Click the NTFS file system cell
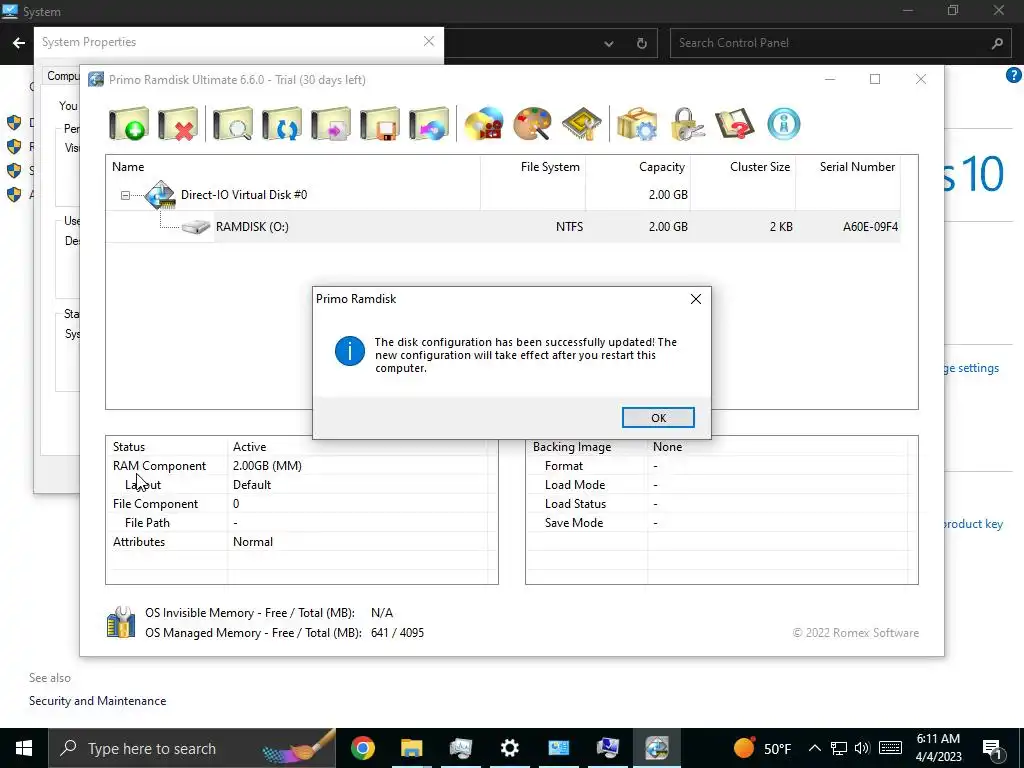Image resolution: width=1024 pixels, height=768 pixels. click(569, 227)
